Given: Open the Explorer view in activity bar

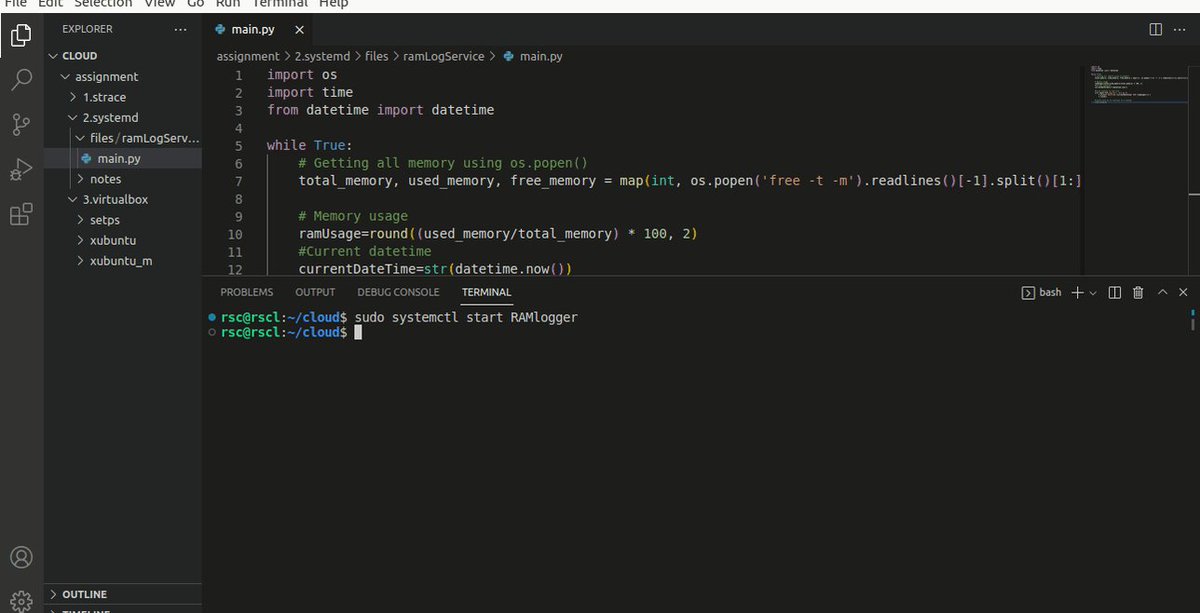Looking at the screenshot, I should tap(21, 37).
